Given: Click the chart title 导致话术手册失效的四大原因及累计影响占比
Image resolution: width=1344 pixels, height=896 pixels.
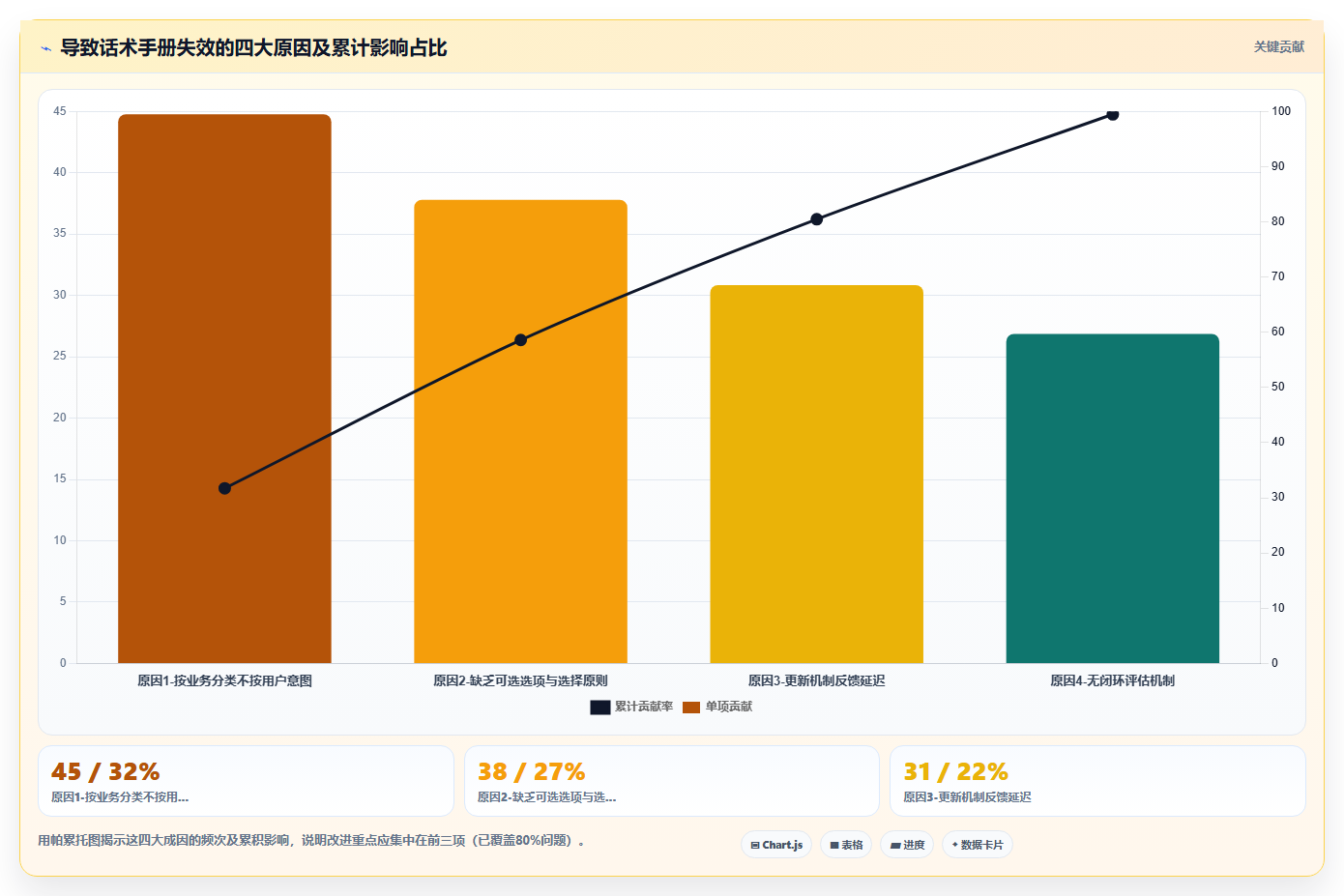Looking at the screenshot, I should (253, 47).
